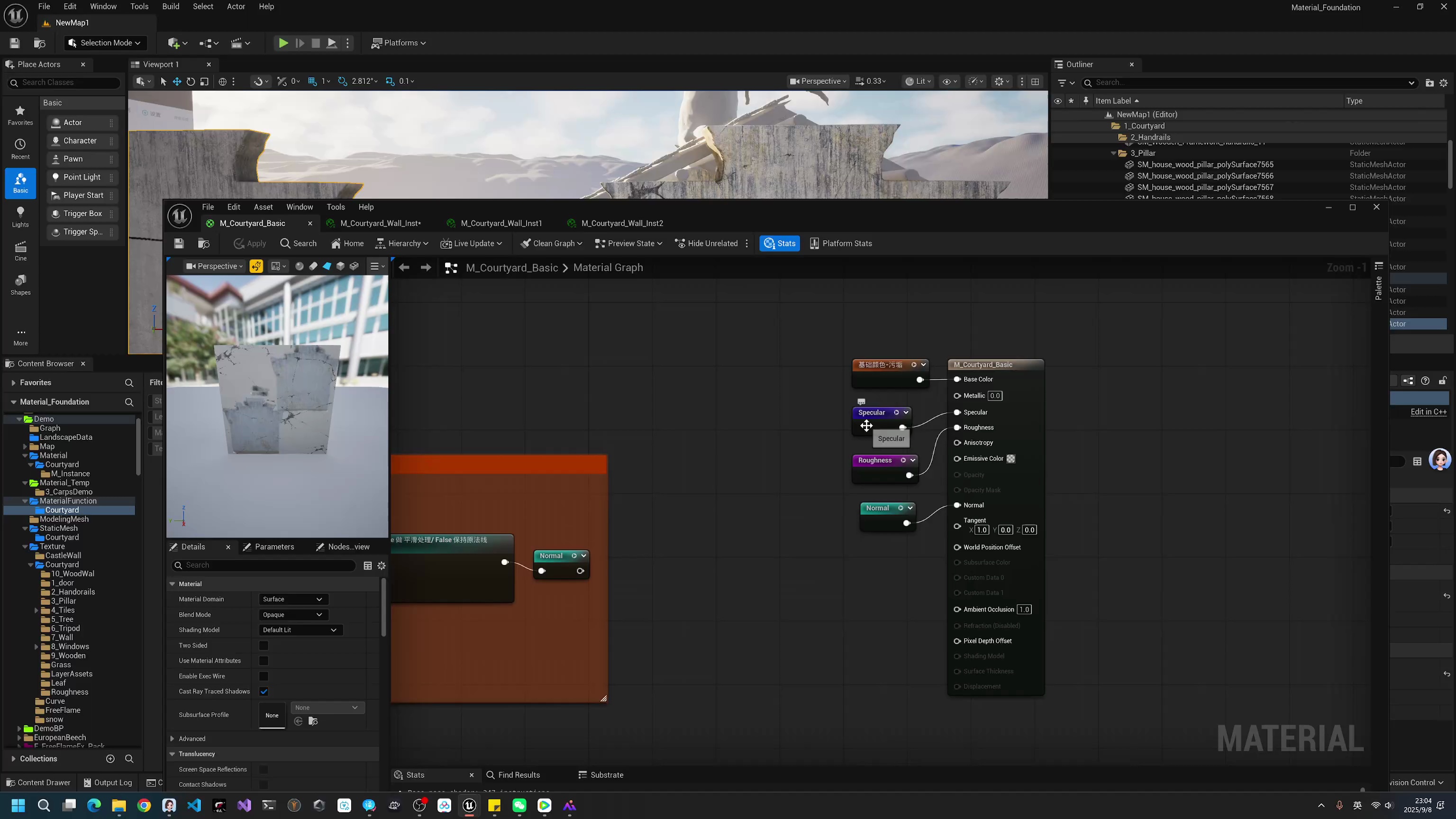Enable the Enable Exec Wire checkbox

point(264,676)
